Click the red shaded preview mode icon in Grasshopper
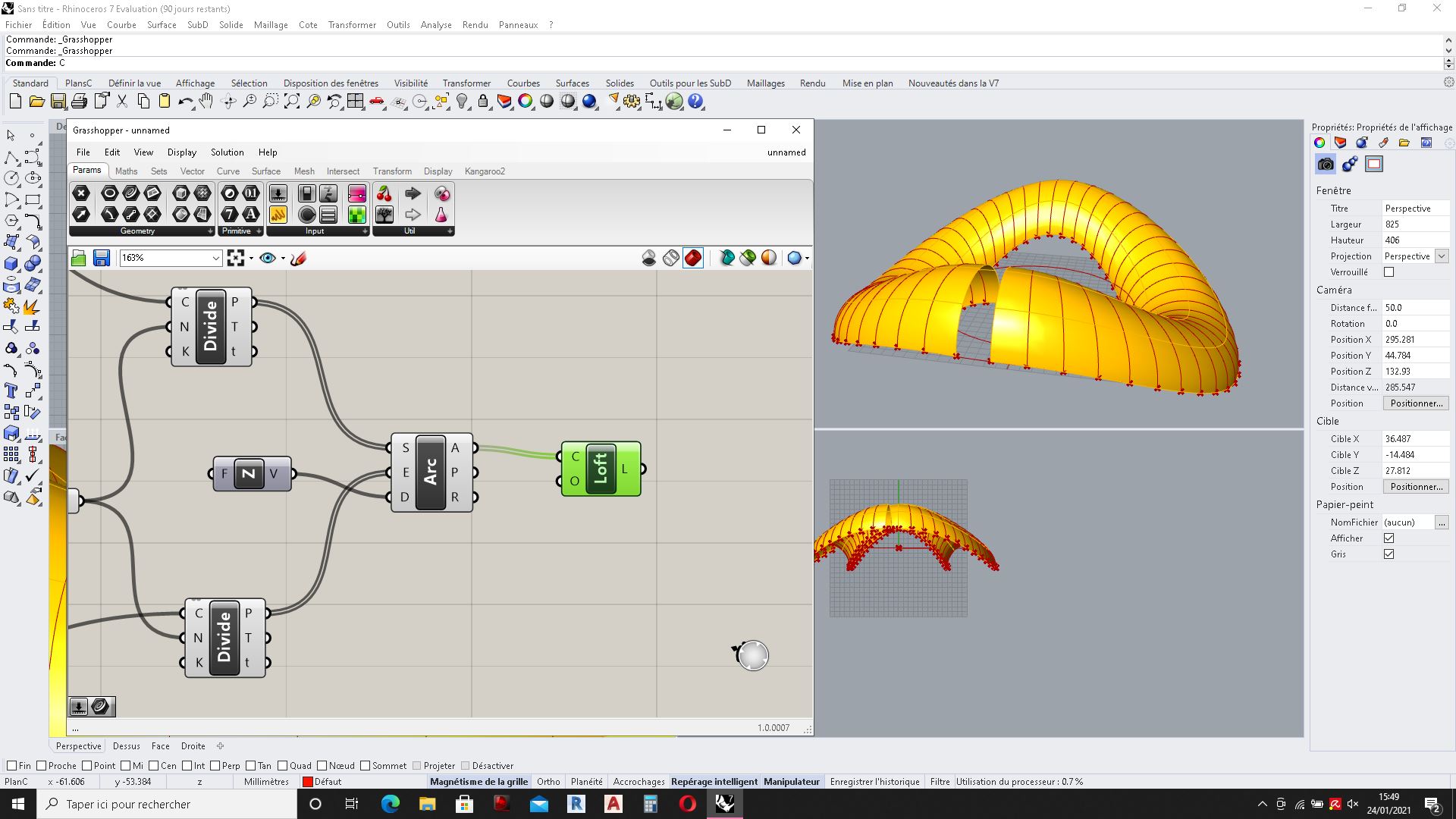 point(693,259)
